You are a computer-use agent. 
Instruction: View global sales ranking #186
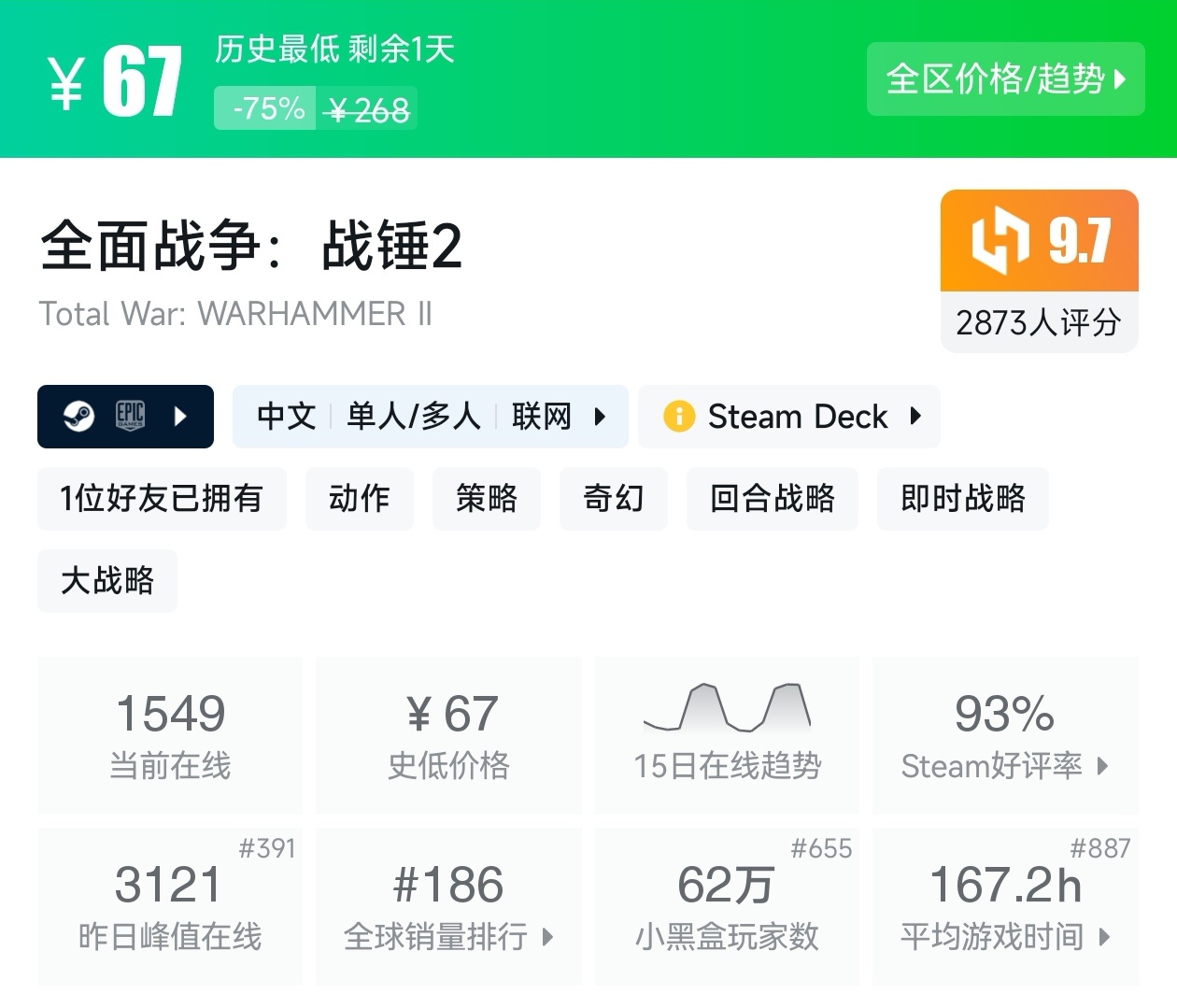[x=448, y=906]
